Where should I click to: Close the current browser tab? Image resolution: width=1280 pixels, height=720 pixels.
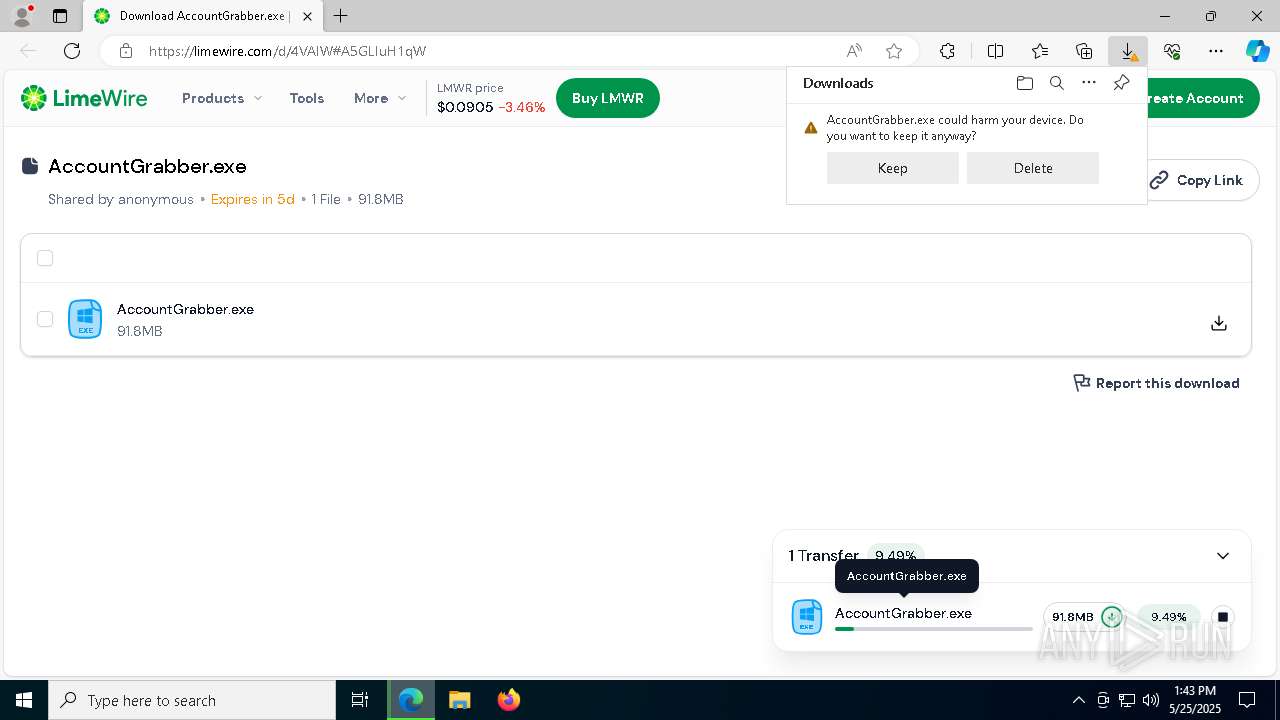tap(308, 16)
